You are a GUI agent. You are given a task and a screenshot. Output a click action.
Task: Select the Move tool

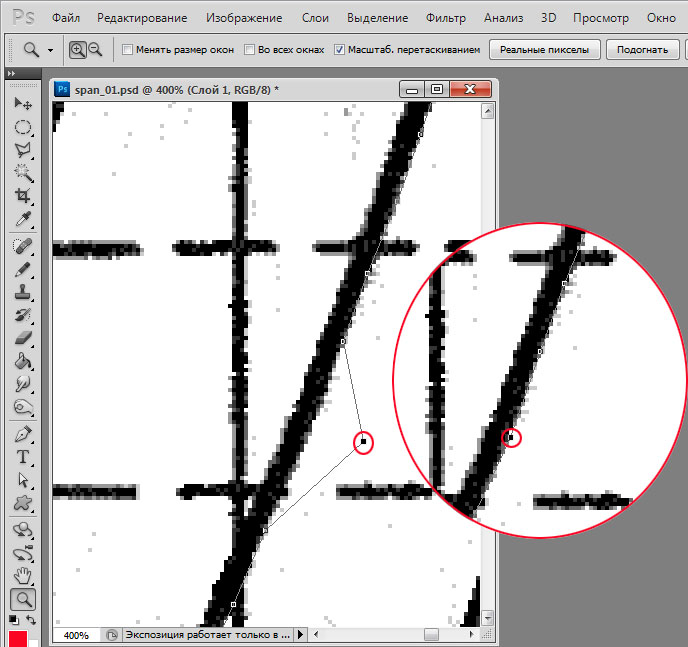(22, 104)
